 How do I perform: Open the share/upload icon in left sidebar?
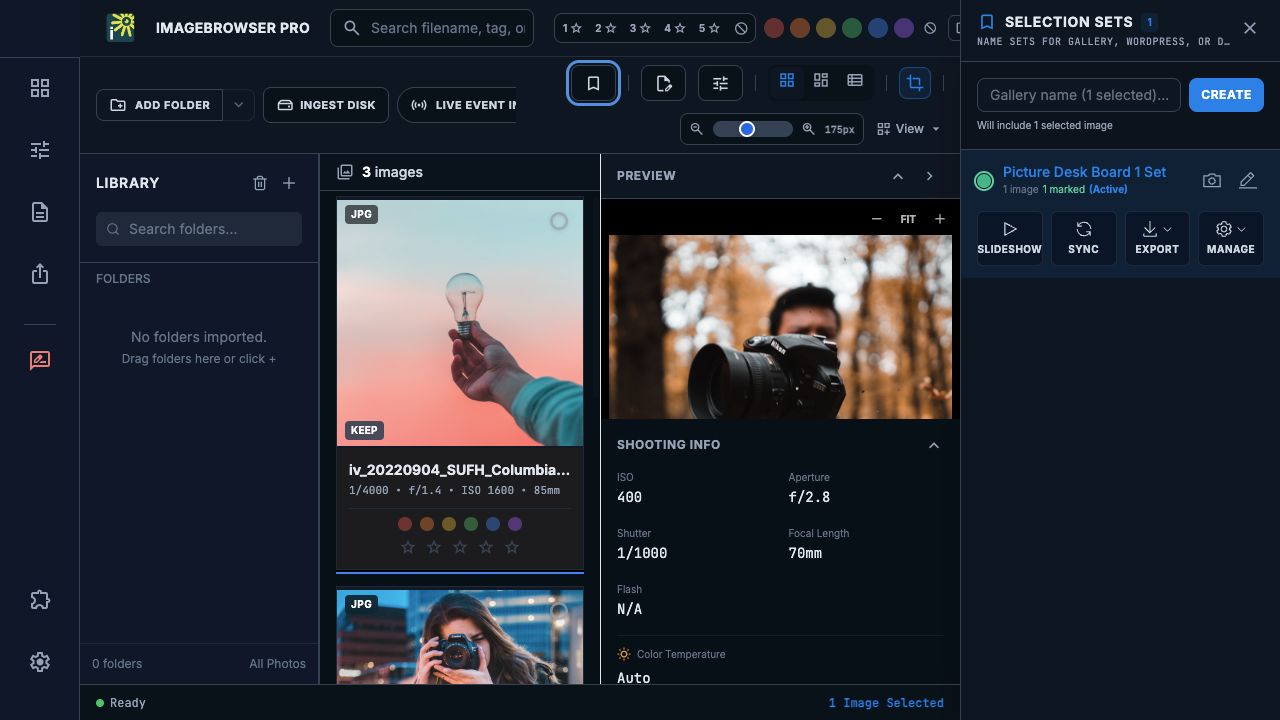coord(40,274)
